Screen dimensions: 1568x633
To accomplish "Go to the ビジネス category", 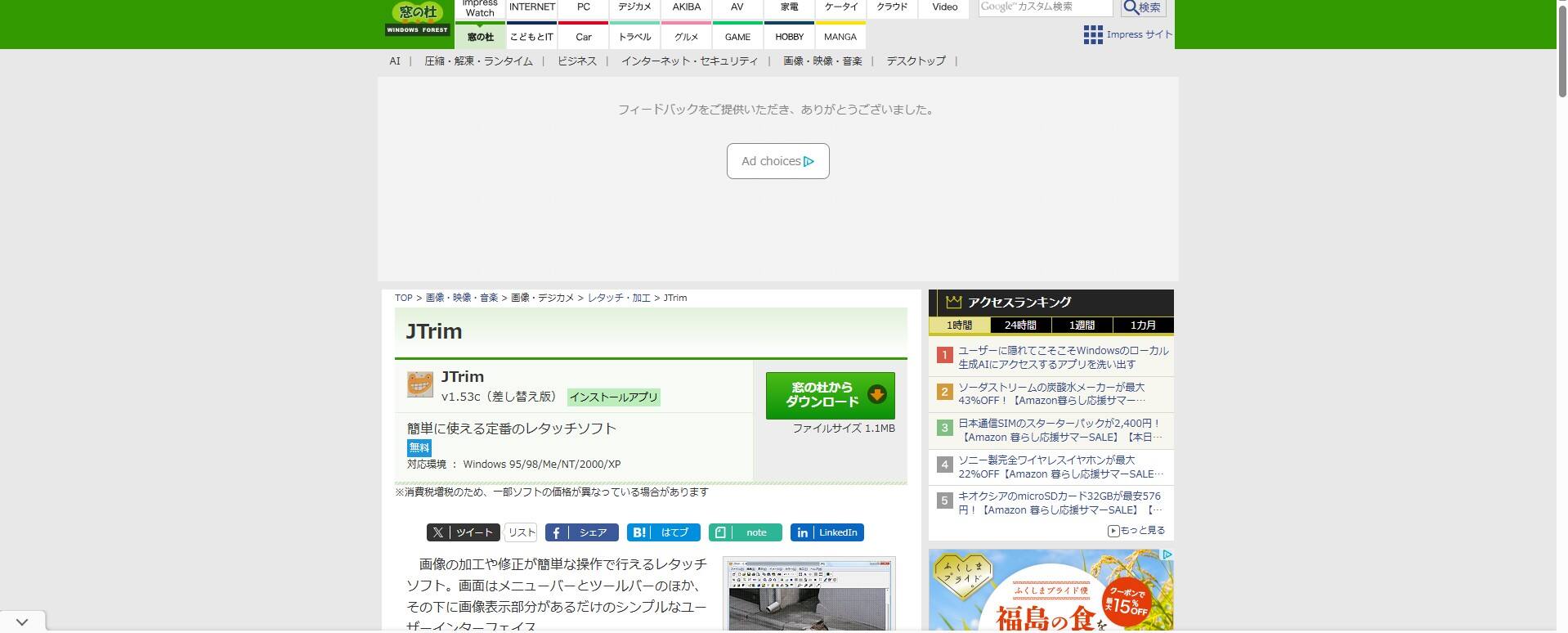I will [x=577, y=61].
